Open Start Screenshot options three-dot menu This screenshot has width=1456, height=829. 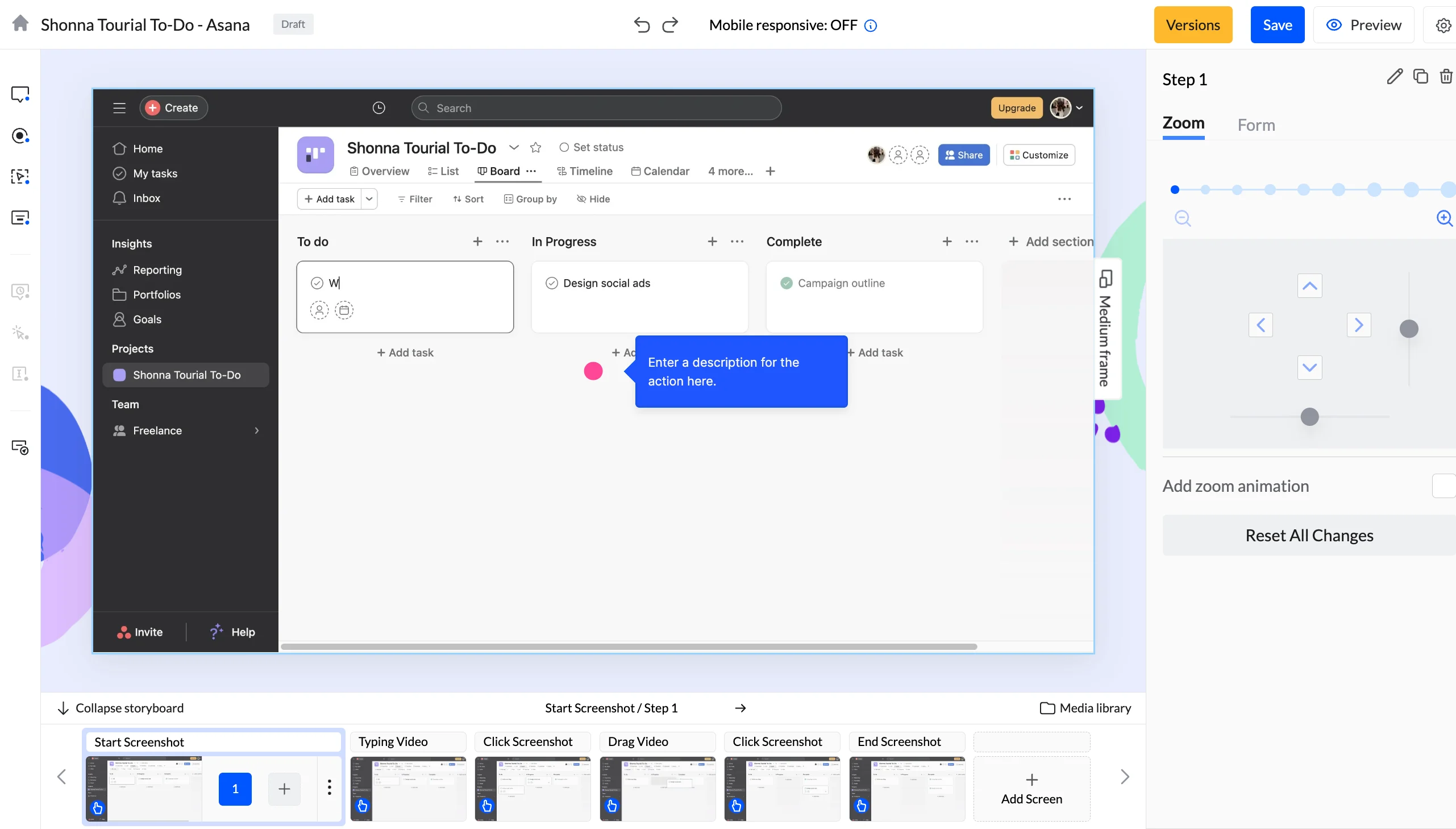click(x=329, y=788)
